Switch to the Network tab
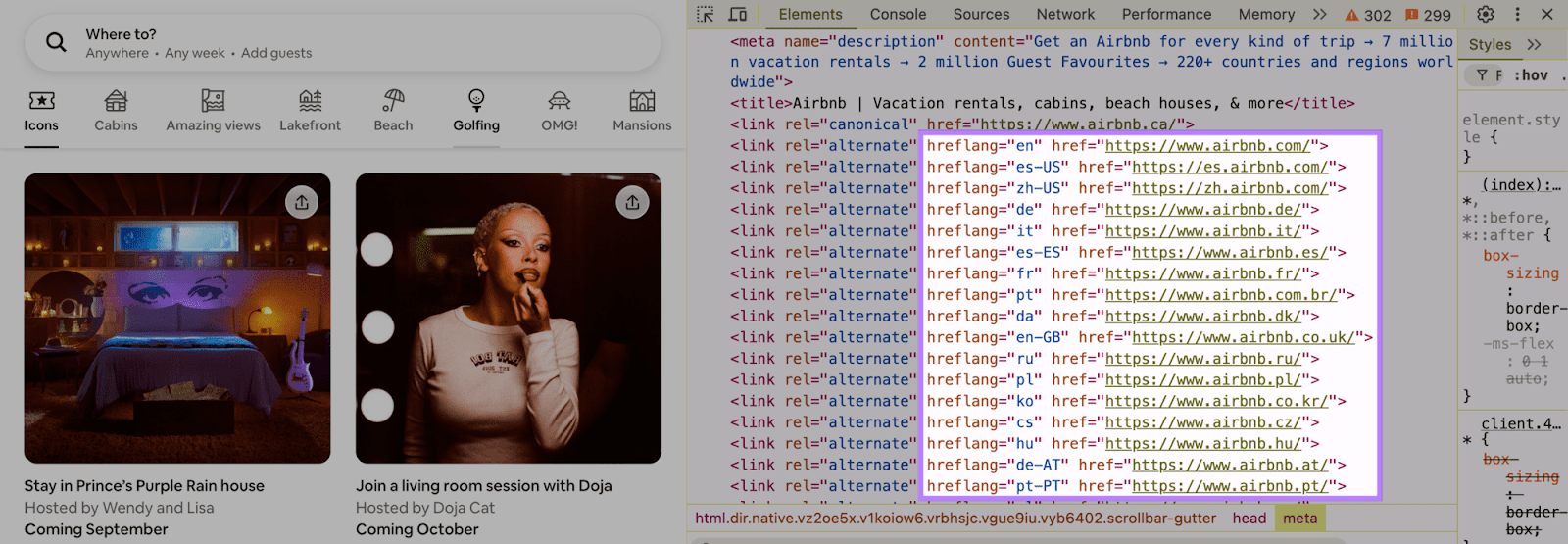The width and height of the screenshot is (1568, 544). coord(1065,14)
